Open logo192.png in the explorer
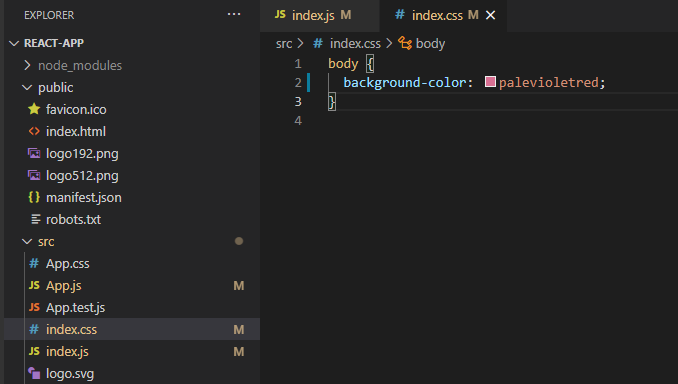Image resolution: width=678 pixels, height=384 pixels. [x=82, y=154]
